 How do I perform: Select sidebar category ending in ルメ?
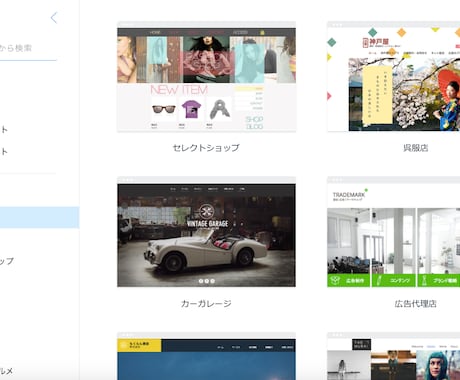tap(6, 371)
